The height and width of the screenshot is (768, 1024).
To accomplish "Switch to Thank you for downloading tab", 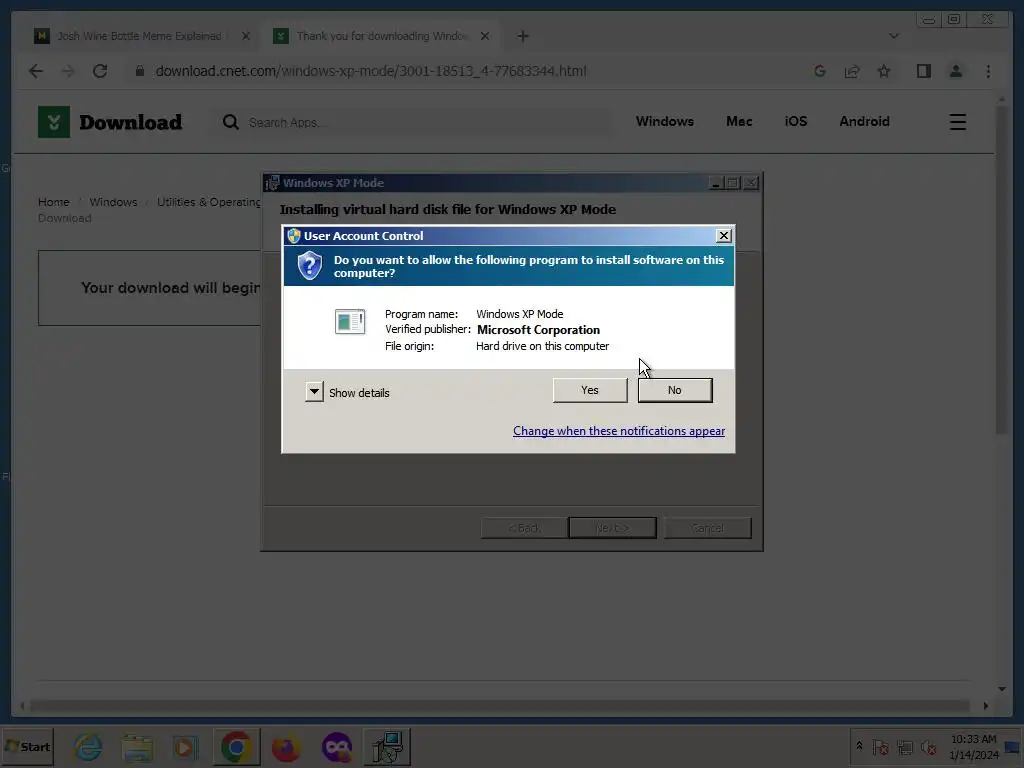I will click(x=381, y=36).
